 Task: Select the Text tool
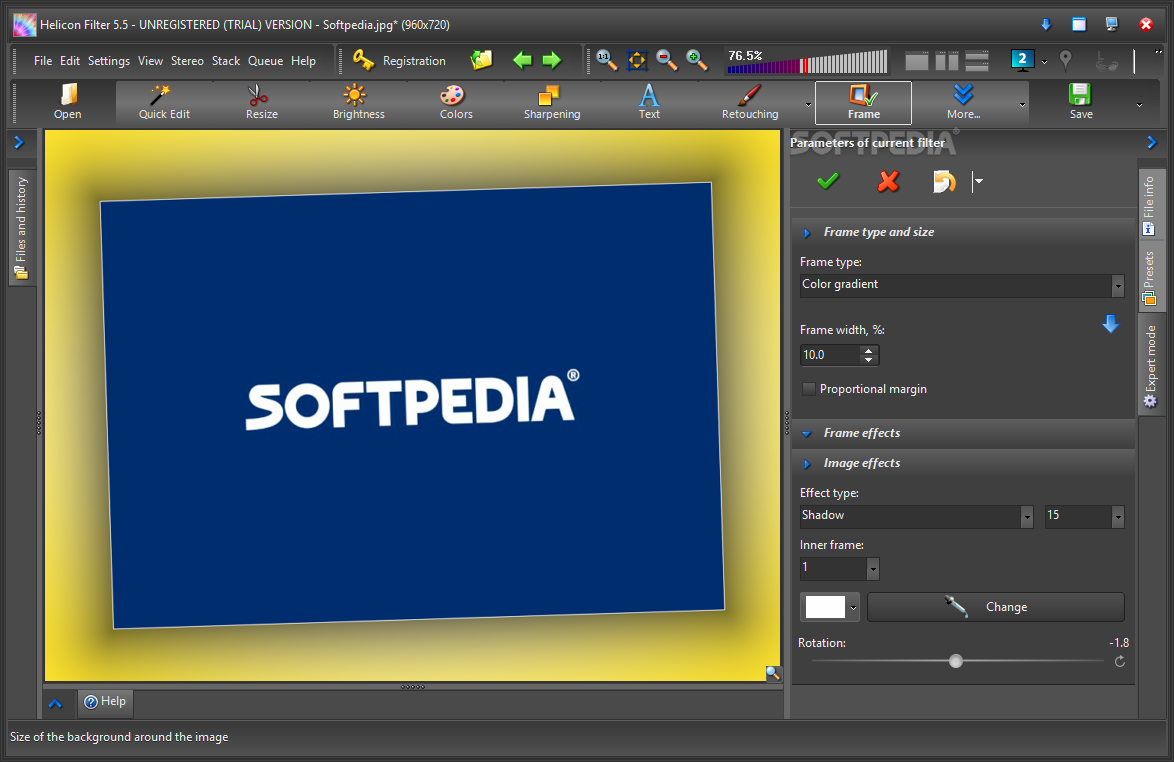coord(649,102)
